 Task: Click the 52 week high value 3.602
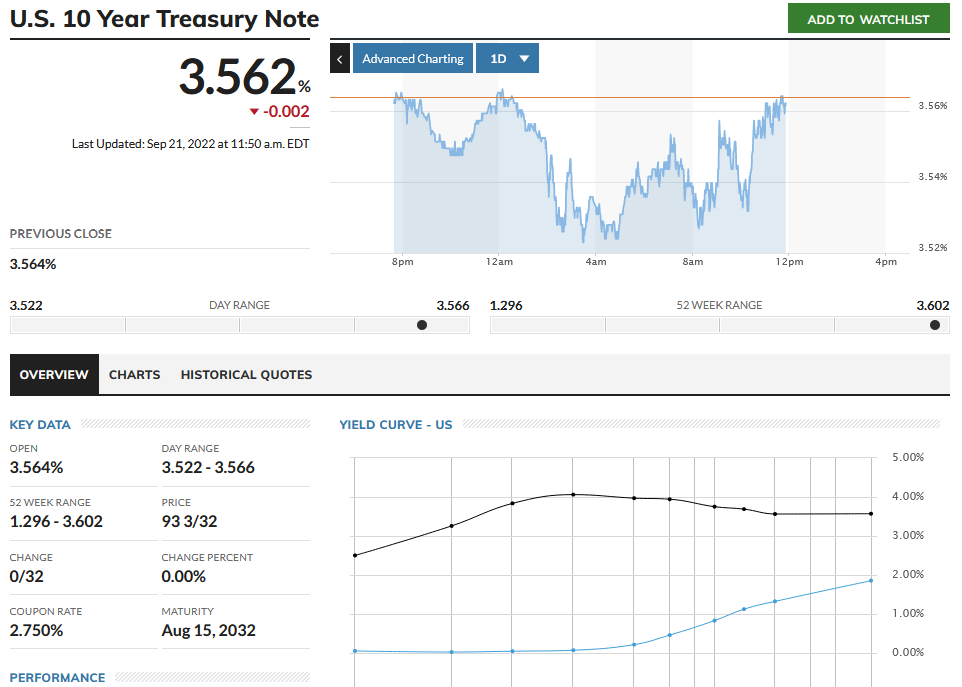pos(933,305)
